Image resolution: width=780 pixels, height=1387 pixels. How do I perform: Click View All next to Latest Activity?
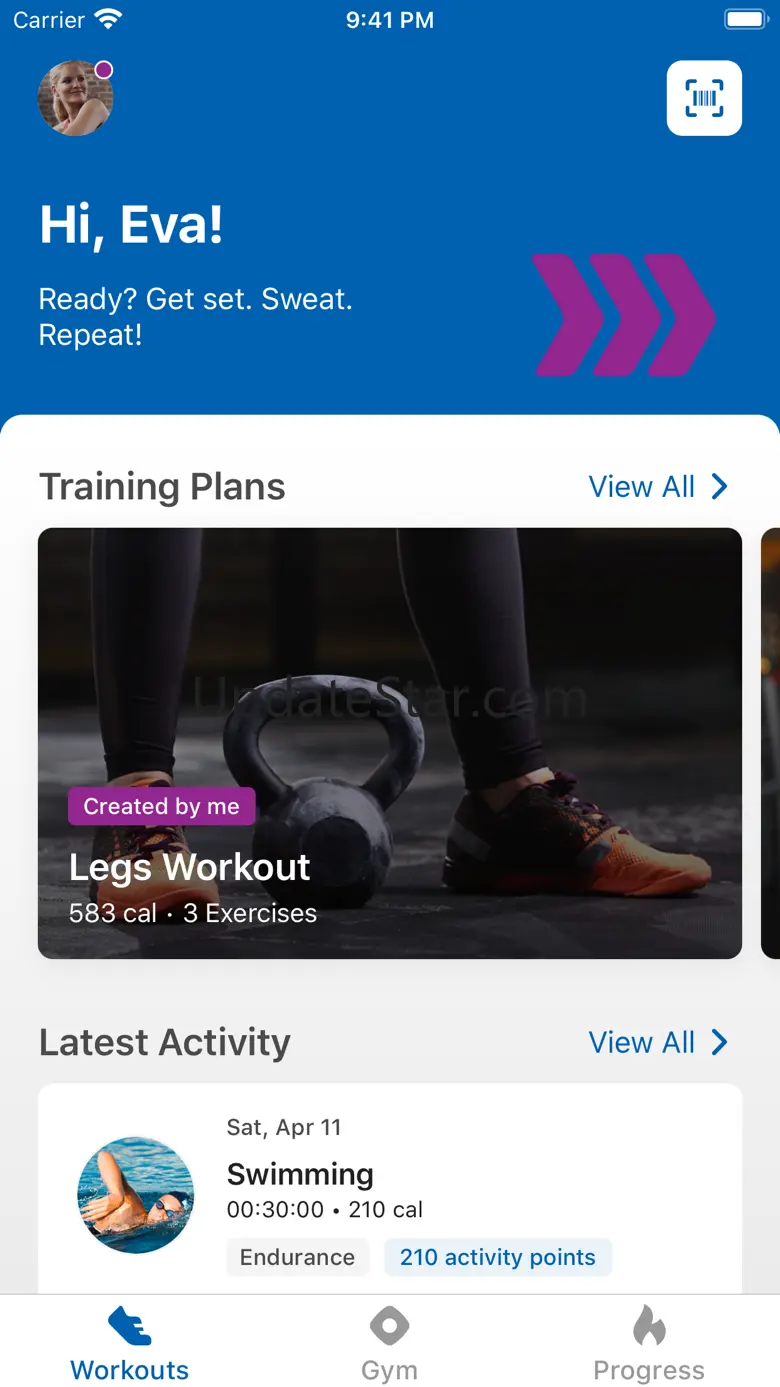(x=642, y=1042)
